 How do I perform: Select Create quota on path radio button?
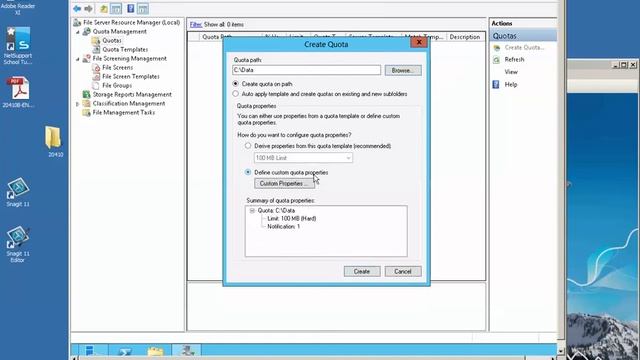click(x=236, y=84)
